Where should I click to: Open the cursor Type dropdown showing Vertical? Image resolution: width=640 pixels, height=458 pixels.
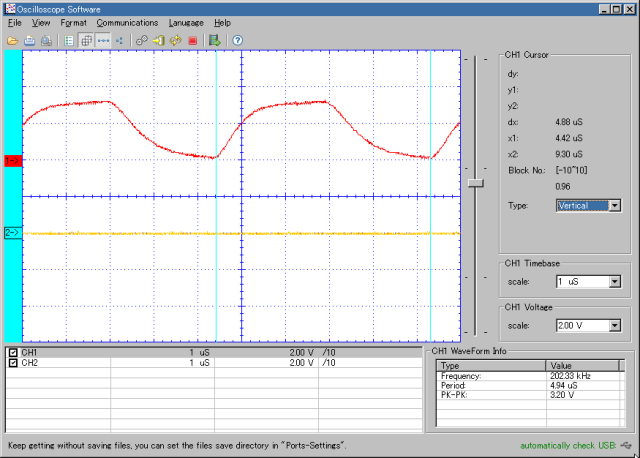click(x=615, y=205)
